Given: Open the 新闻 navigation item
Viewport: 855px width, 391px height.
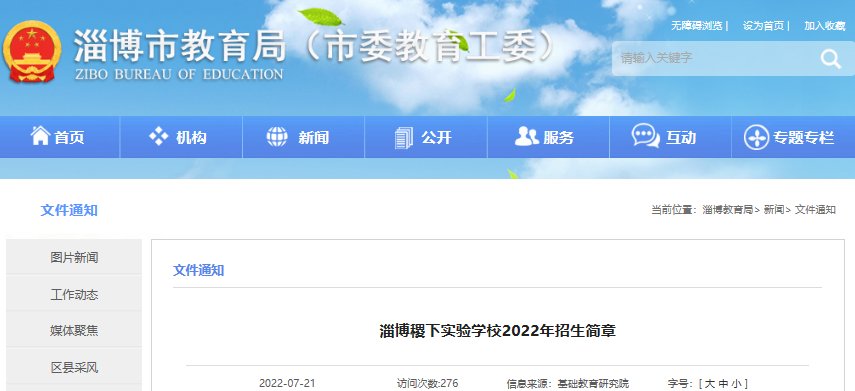Looking at the screenshot, I should click(303, 137).
